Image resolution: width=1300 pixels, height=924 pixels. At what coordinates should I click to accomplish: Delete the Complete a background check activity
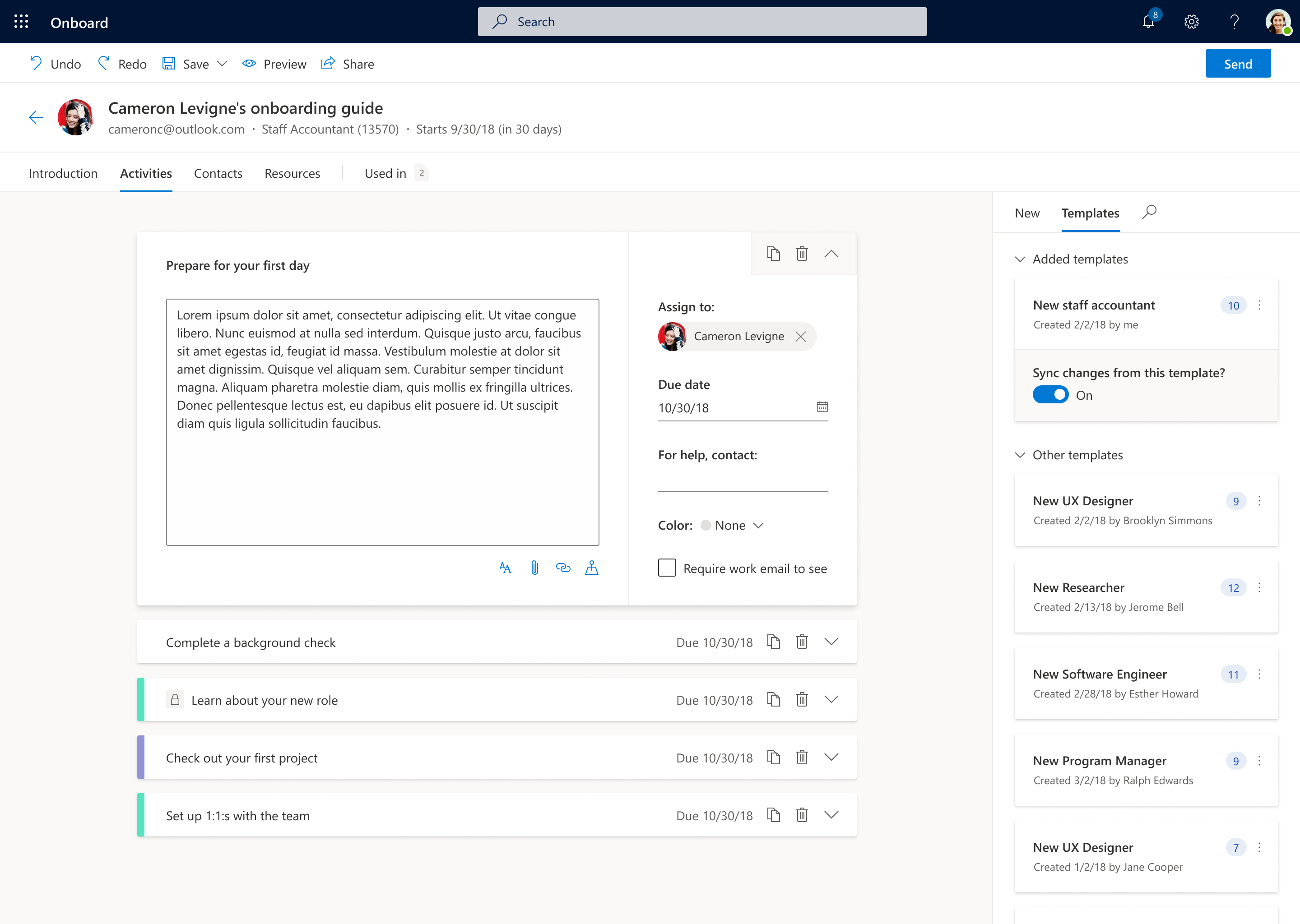(x=802, y=642)
